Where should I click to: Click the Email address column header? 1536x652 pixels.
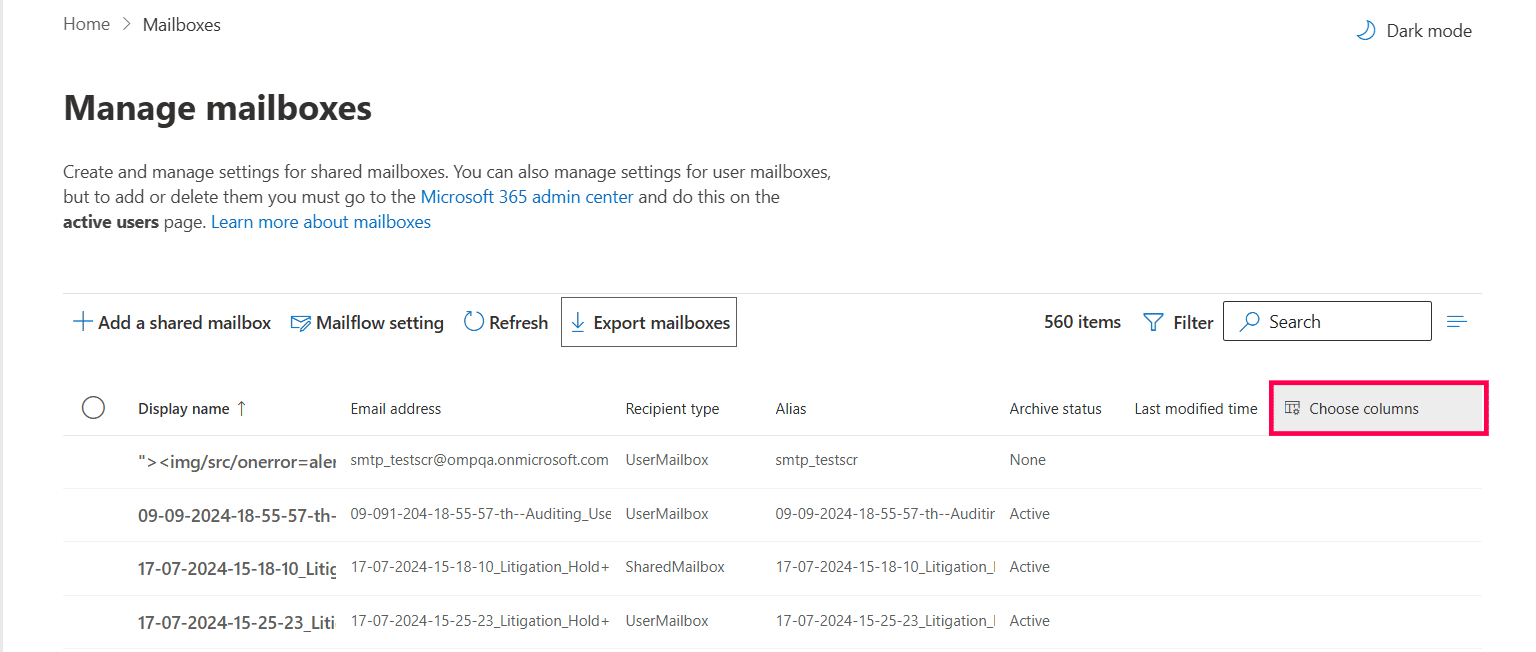tap(396, 409)
